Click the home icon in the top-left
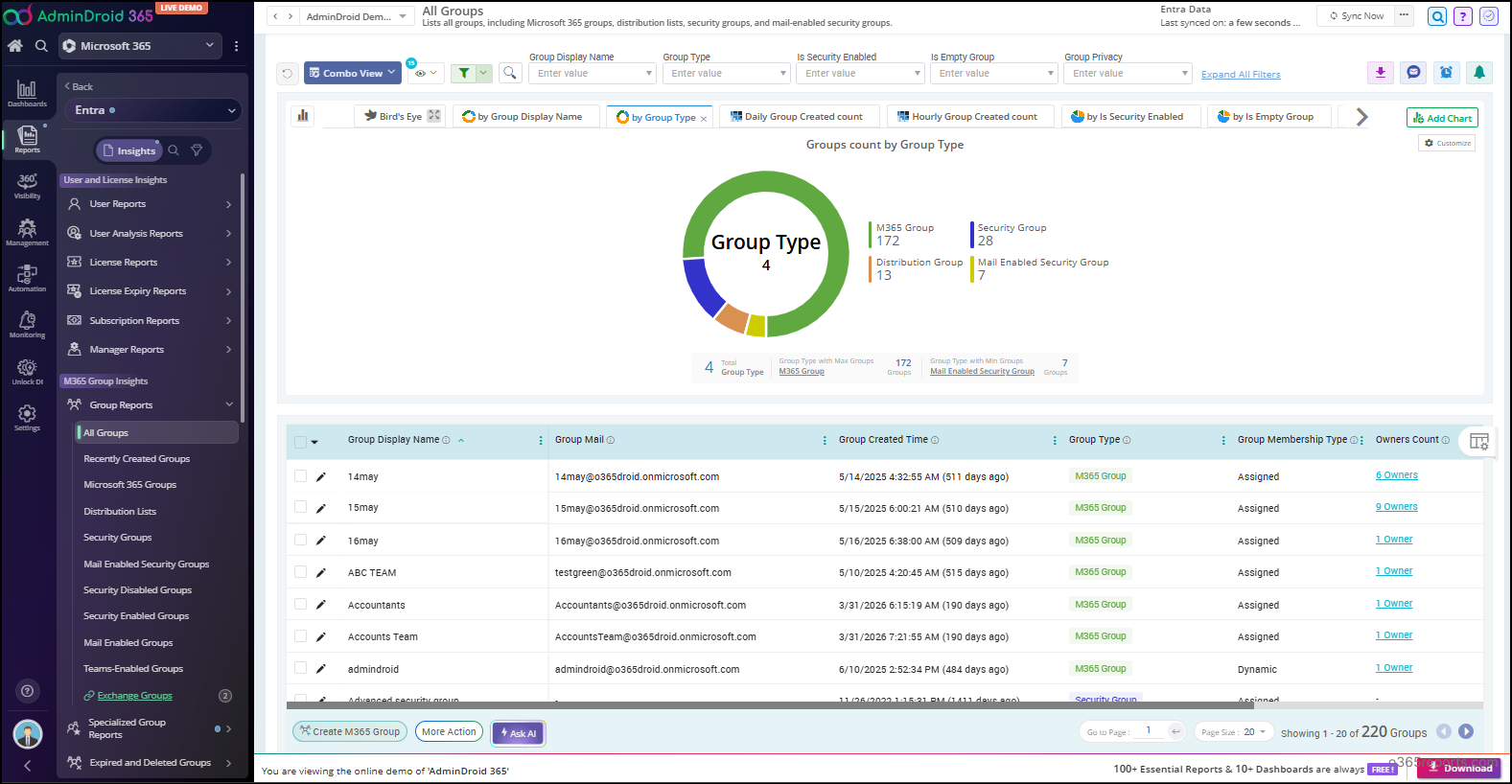The image size is (1512, 784). point(14,45)
